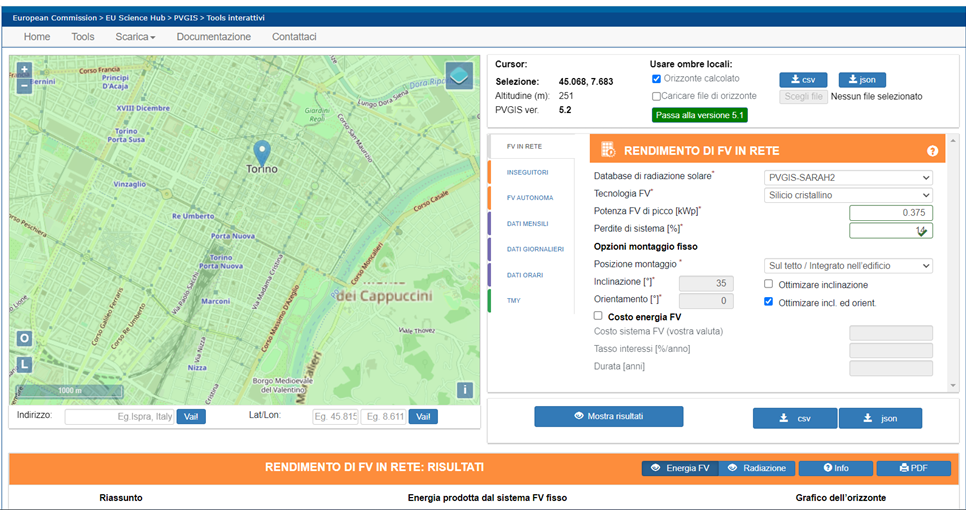Click the grid PV icon in the orange header
This screenshot has height=510, width=966.
pyautogui.click(x=607, y=150)
